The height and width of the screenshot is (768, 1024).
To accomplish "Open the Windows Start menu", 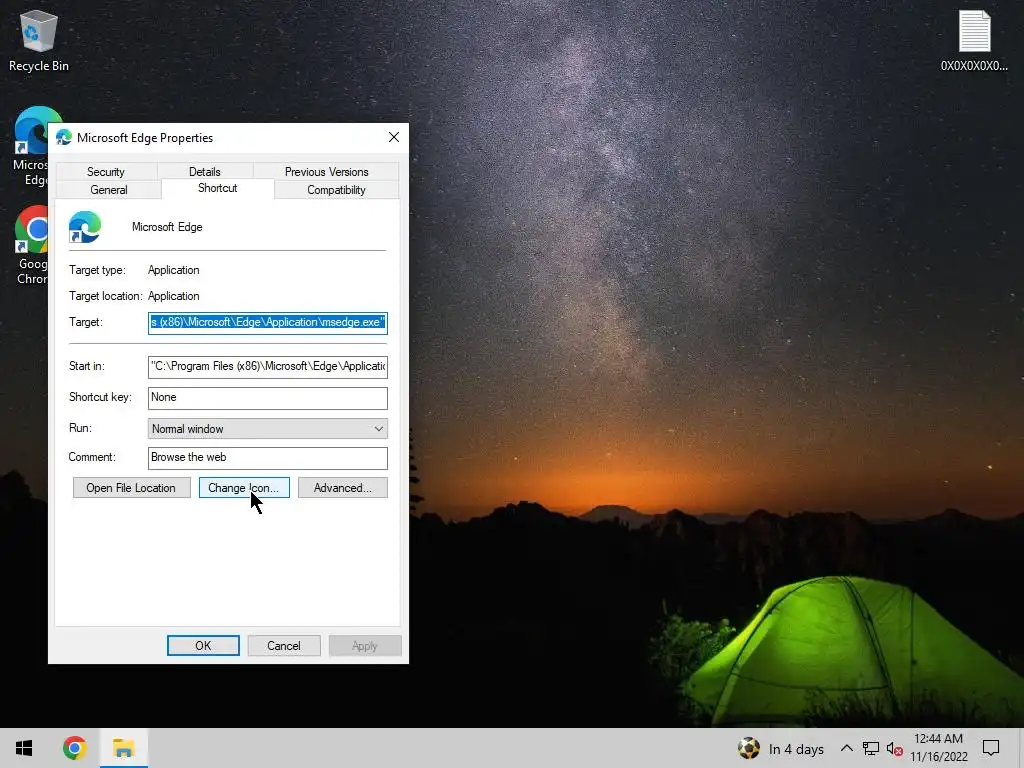I will pos(24,748).
